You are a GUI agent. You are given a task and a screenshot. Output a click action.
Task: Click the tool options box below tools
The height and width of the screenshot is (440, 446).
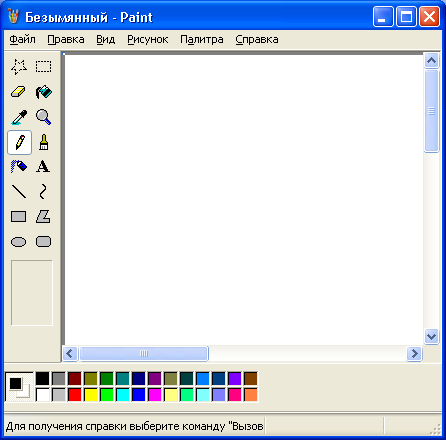pos(32,293)
